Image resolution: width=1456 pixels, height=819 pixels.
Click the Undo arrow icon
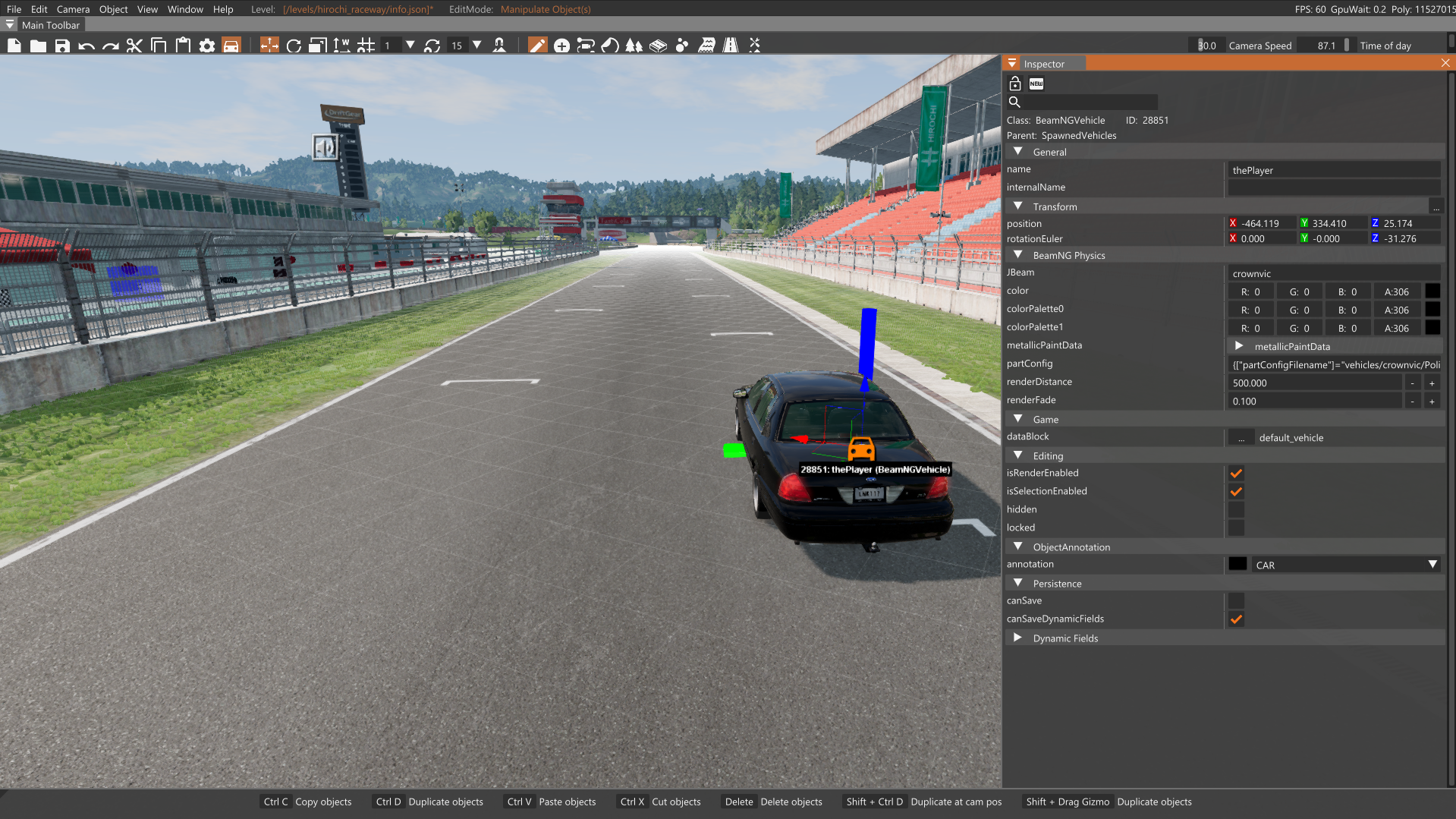click(x=86, y=46)
